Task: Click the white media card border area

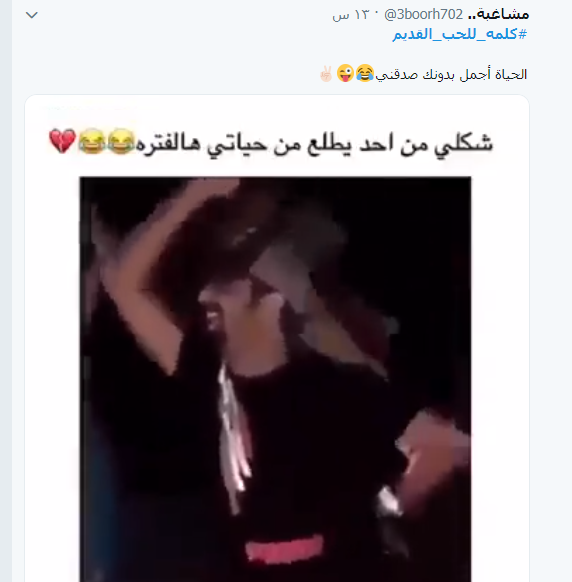Action: (x=52, y=334)
